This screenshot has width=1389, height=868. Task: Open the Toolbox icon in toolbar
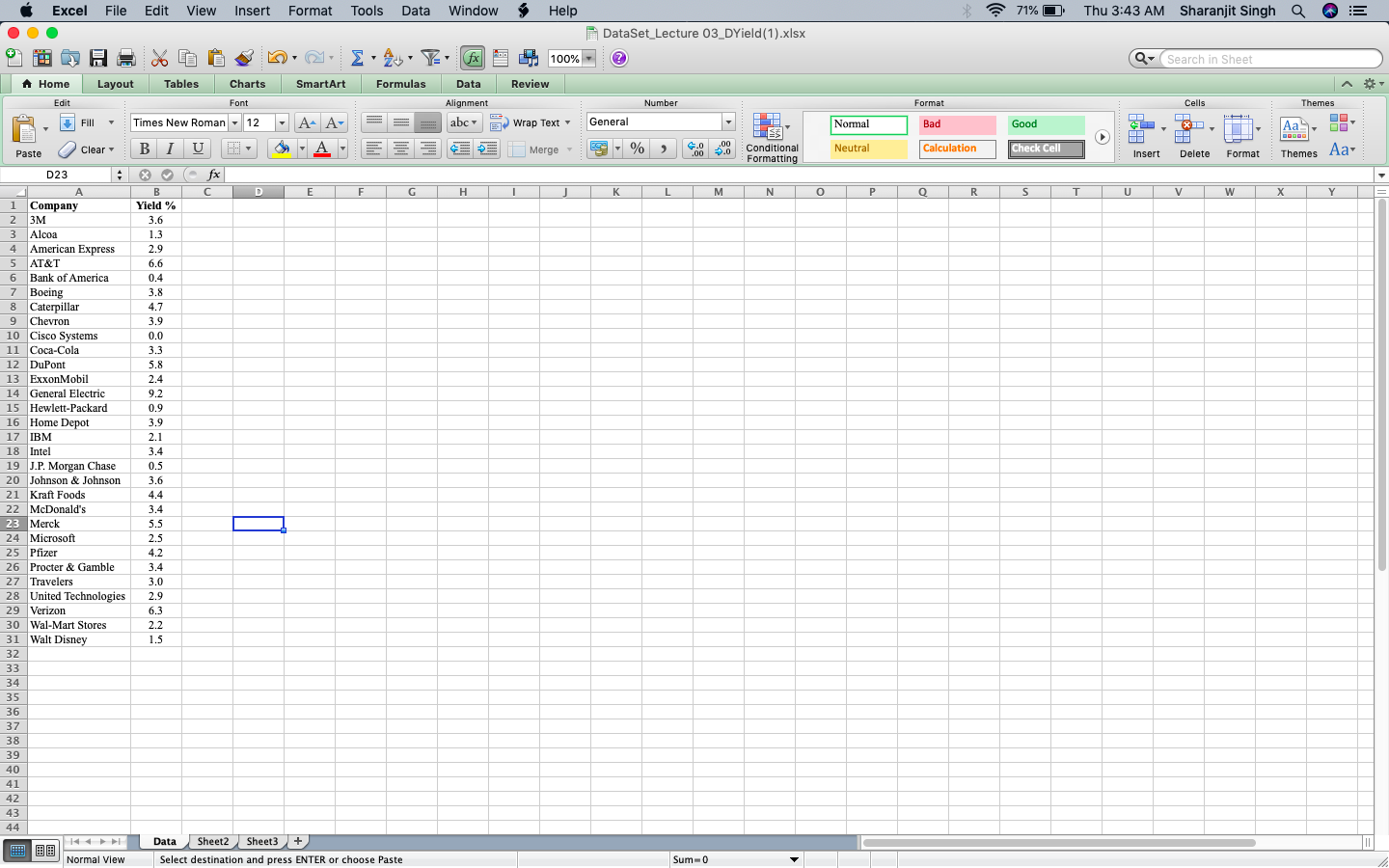tap(501, 58)
